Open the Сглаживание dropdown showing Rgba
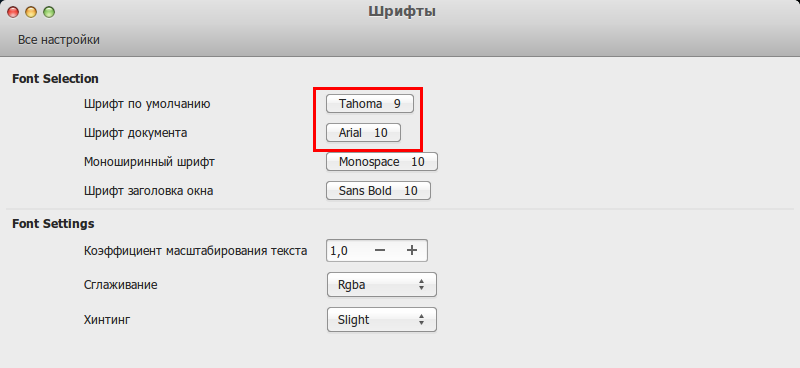Viewport: 800px width, 368px height. point(382,285)
